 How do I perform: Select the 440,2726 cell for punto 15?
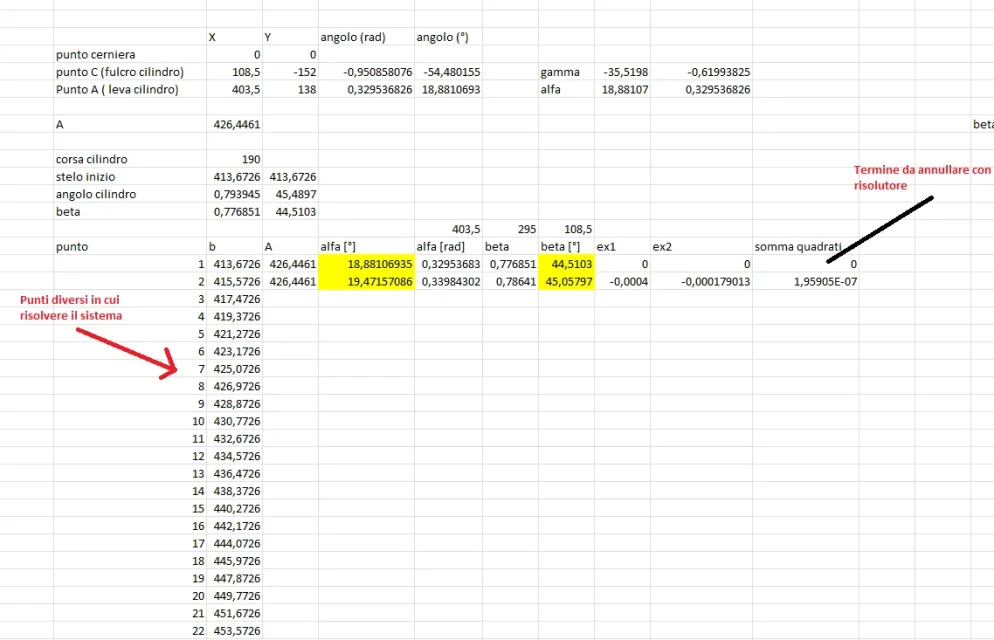tap(236, 509)
